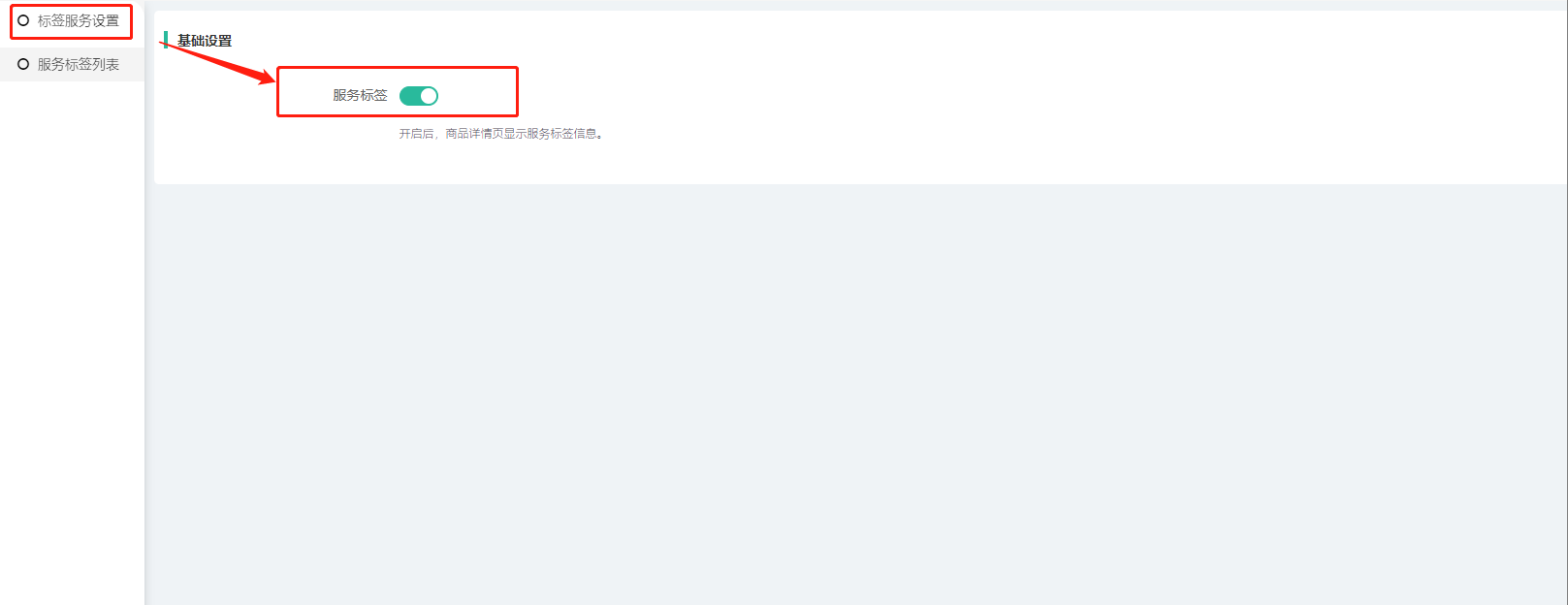Open the 服务标签列表 sidebar menu item
1568x605 pixels.
[x=72, y=64]
